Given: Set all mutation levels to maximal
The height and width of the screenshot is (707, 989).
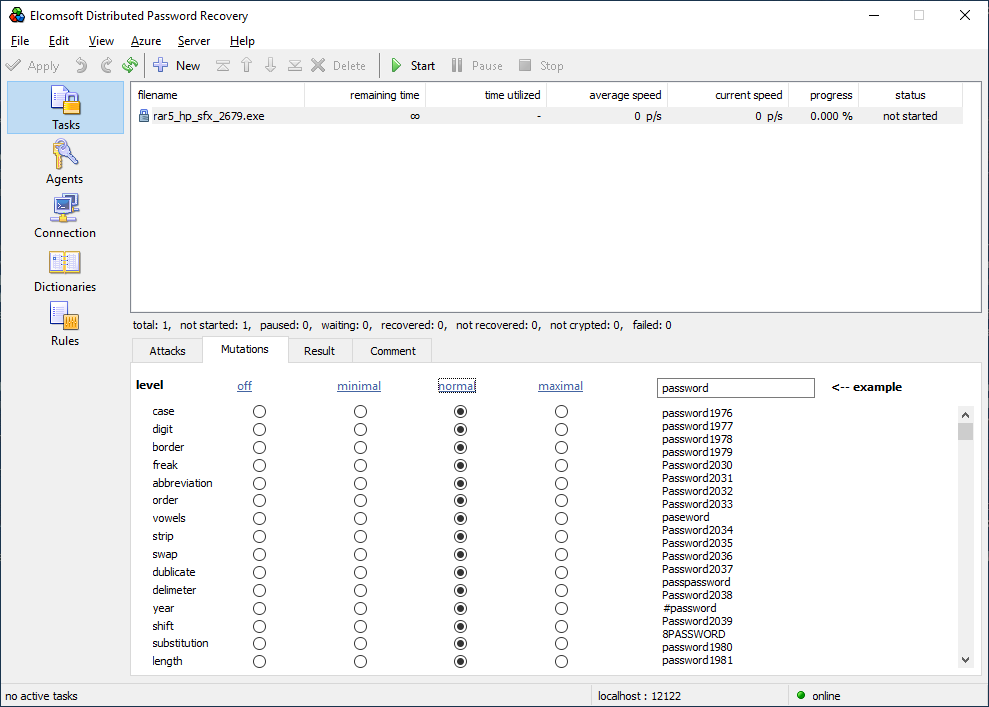Looking at the screenshot, I should click(560, 386).
